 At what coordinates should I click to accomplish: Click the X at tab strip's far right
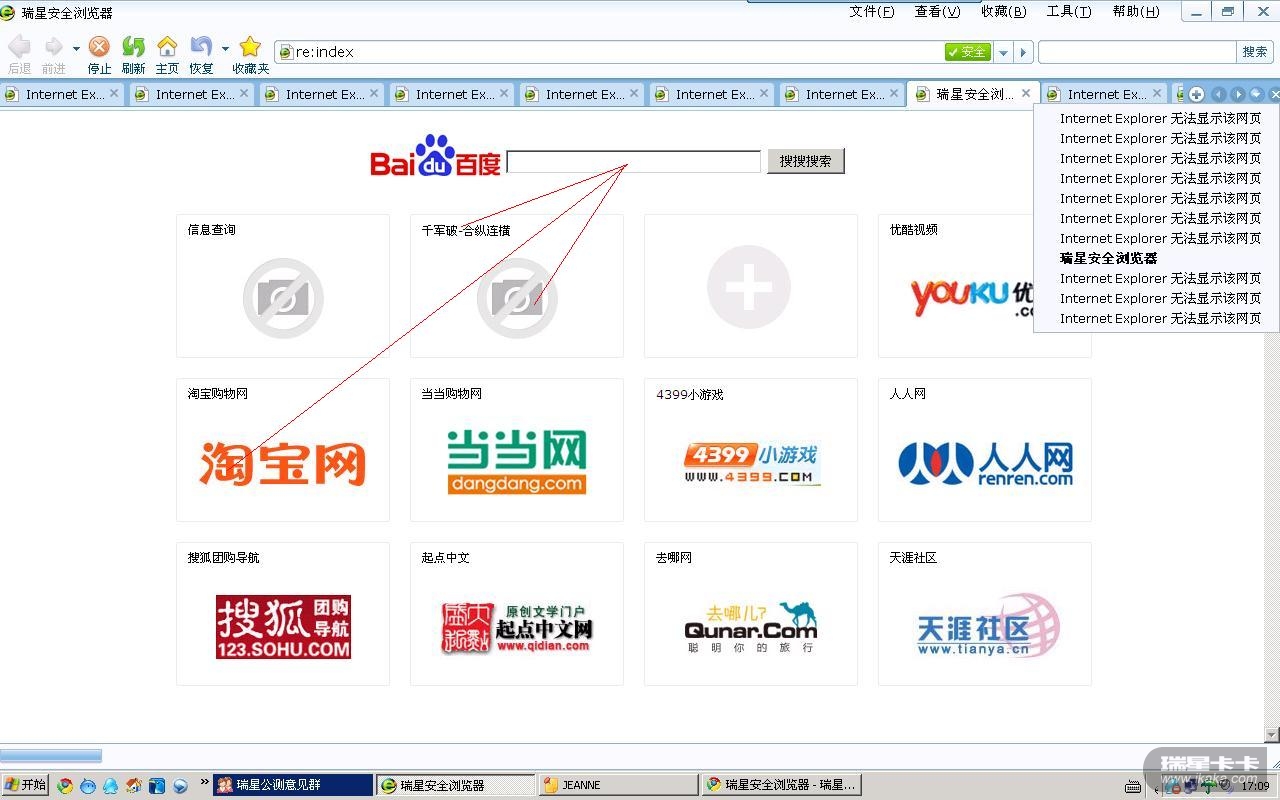(1274, 94)
